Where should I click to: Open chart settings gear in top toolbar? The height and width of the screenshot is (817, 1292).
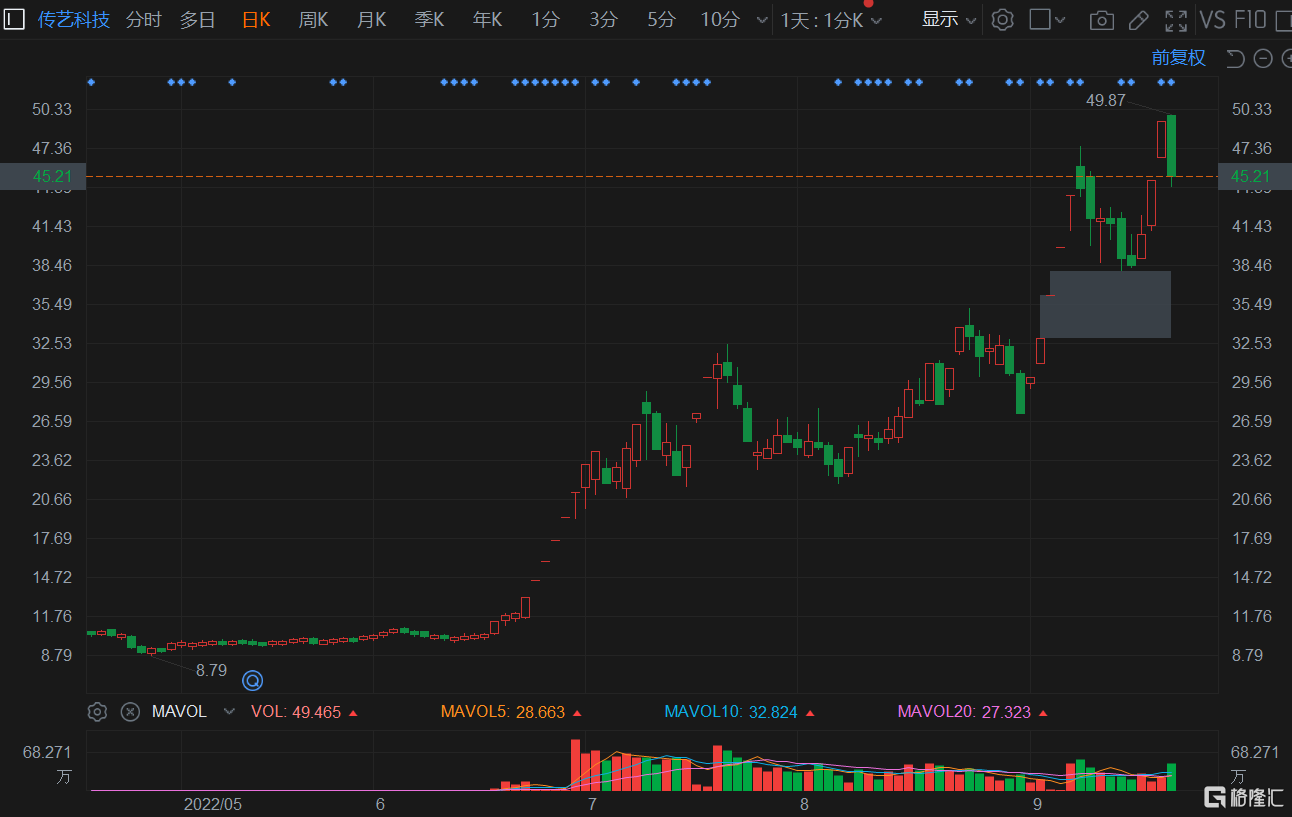click(1003, 19)
